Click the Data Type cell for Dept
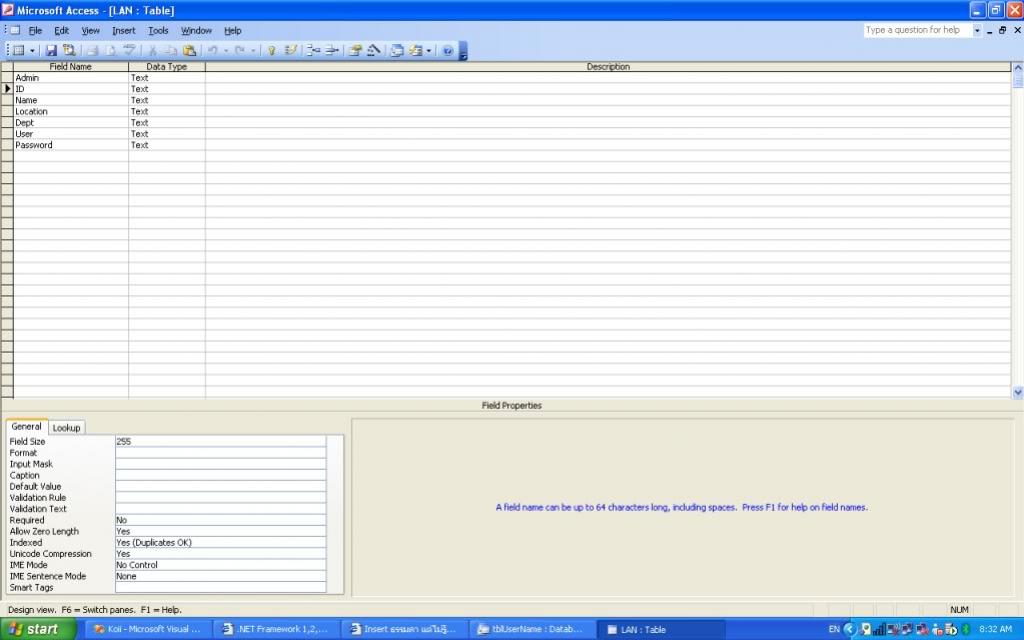1024x640 pixels. point(167,123)
